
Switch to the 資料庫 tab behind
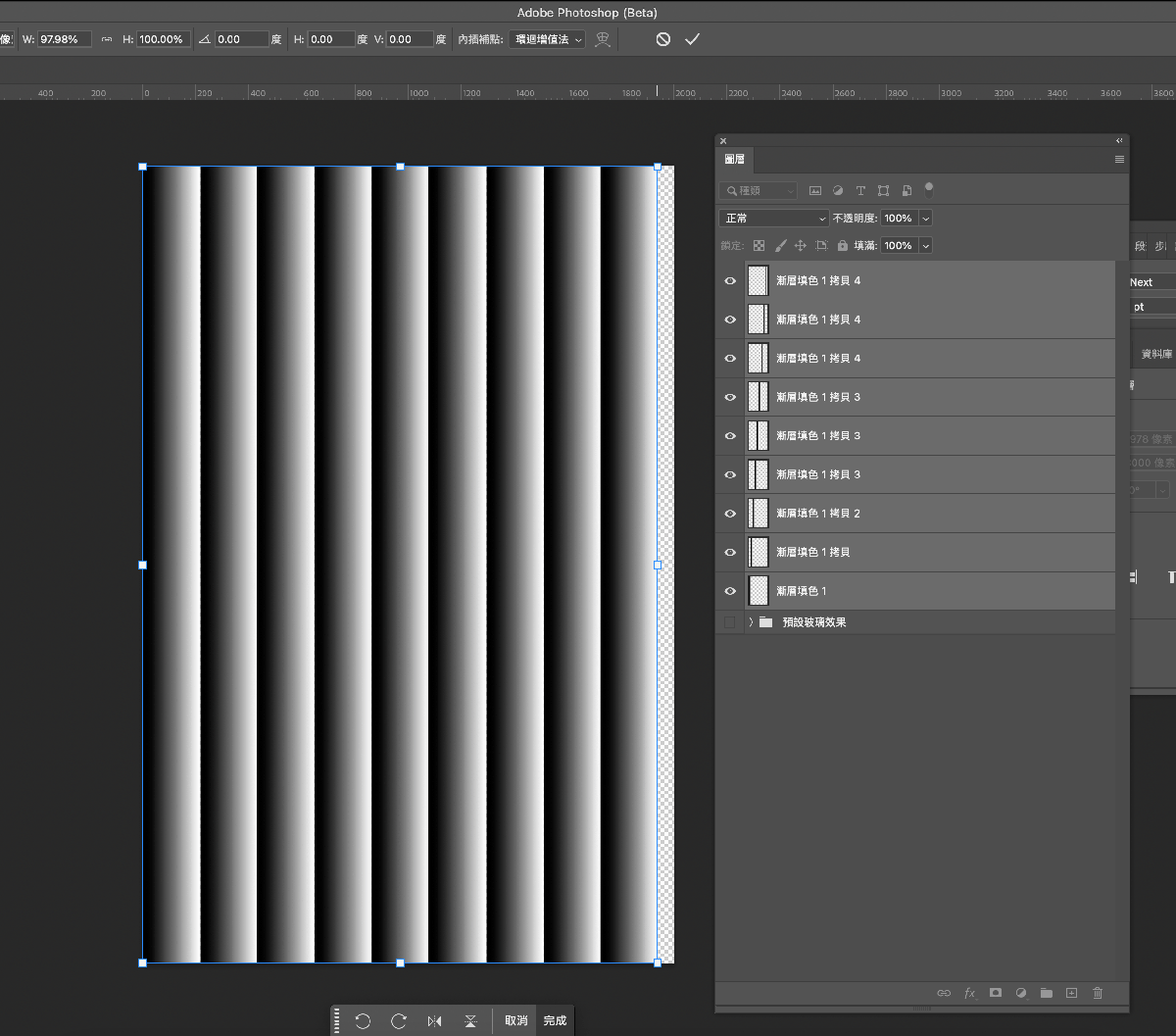(1156, 354)
